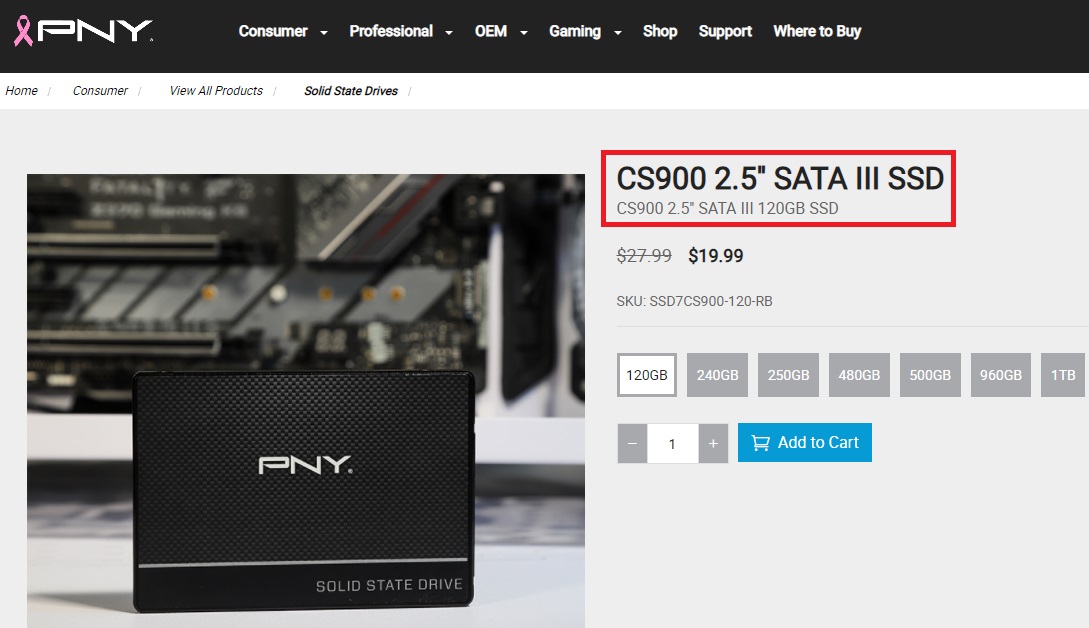Open the Professional menu
The image size is (1089, 628).
pos(391,31)
